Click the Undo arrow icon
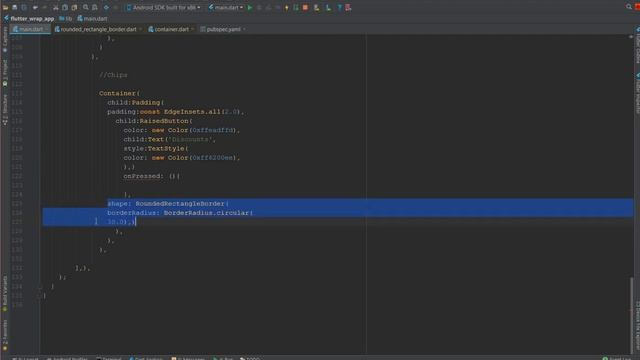The image size is (640, 360). pyautogui.click(x=35, y=7)
